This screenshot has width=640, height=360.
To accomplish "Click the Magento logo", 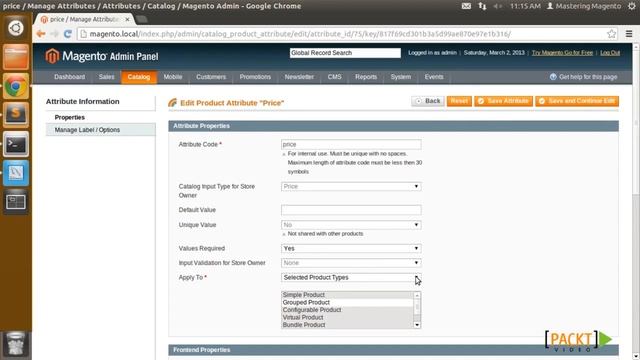I will (x=102, y=56).
